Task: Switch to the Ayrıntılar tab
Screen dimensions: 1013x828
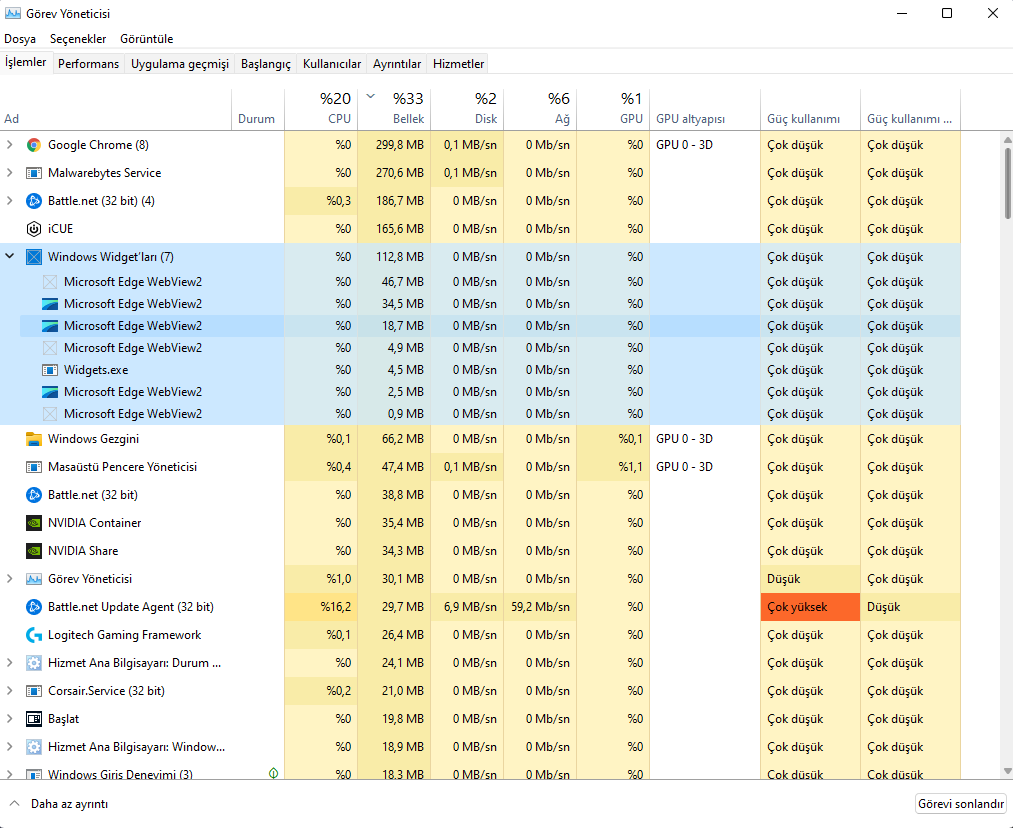Action: coord(397,63)
